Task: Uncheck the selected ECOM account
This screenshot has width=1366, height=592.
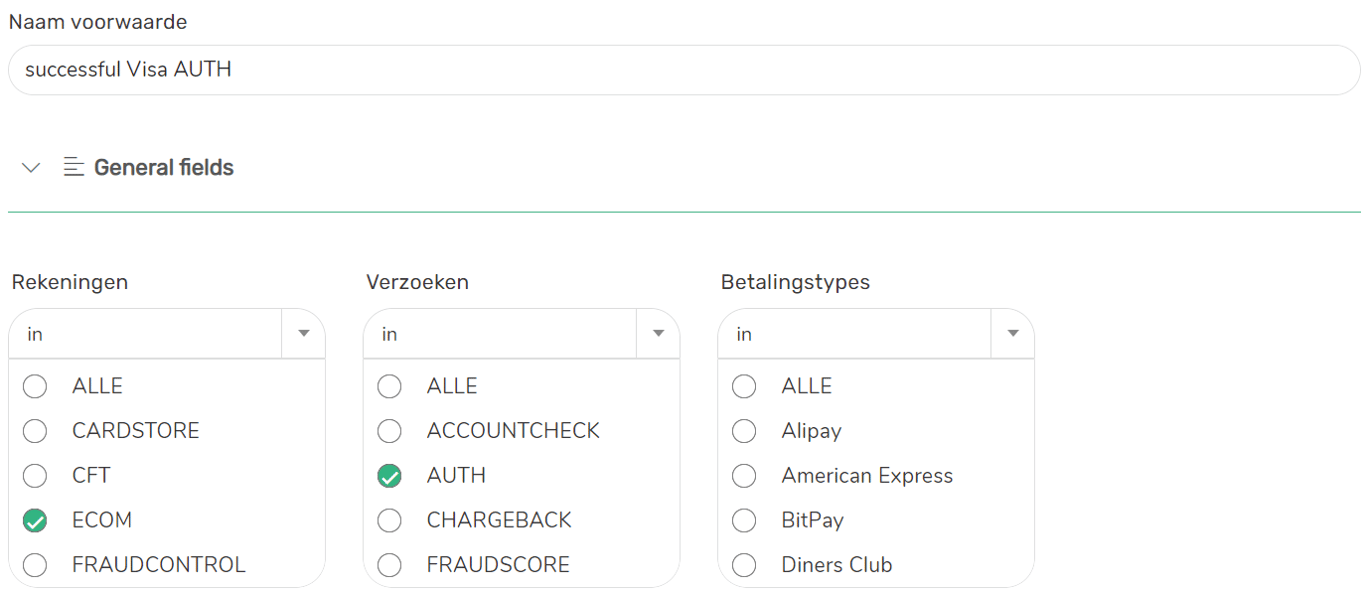Action: point(35,520)
